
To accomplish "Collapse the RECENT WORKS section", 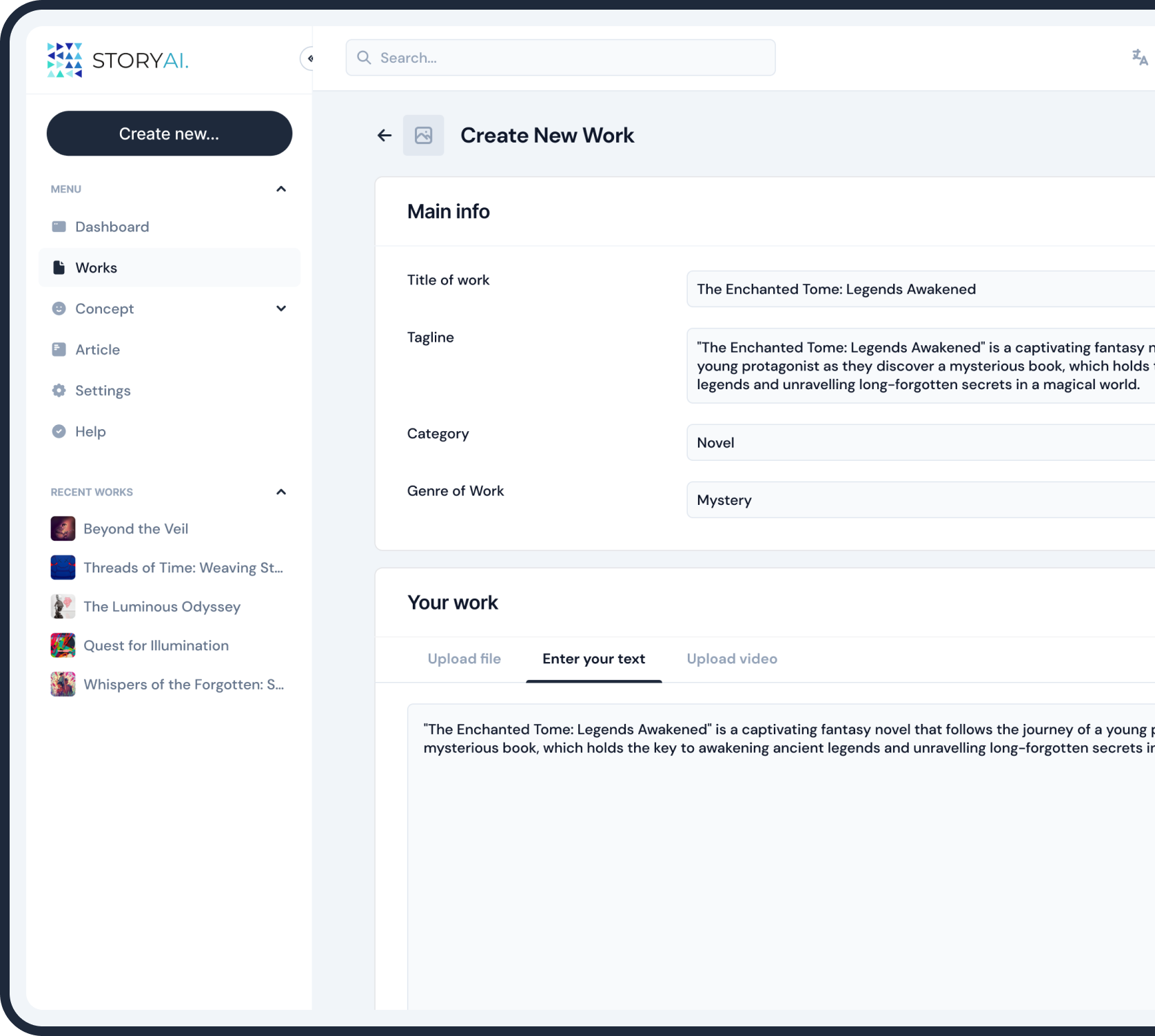I will 281,492.
